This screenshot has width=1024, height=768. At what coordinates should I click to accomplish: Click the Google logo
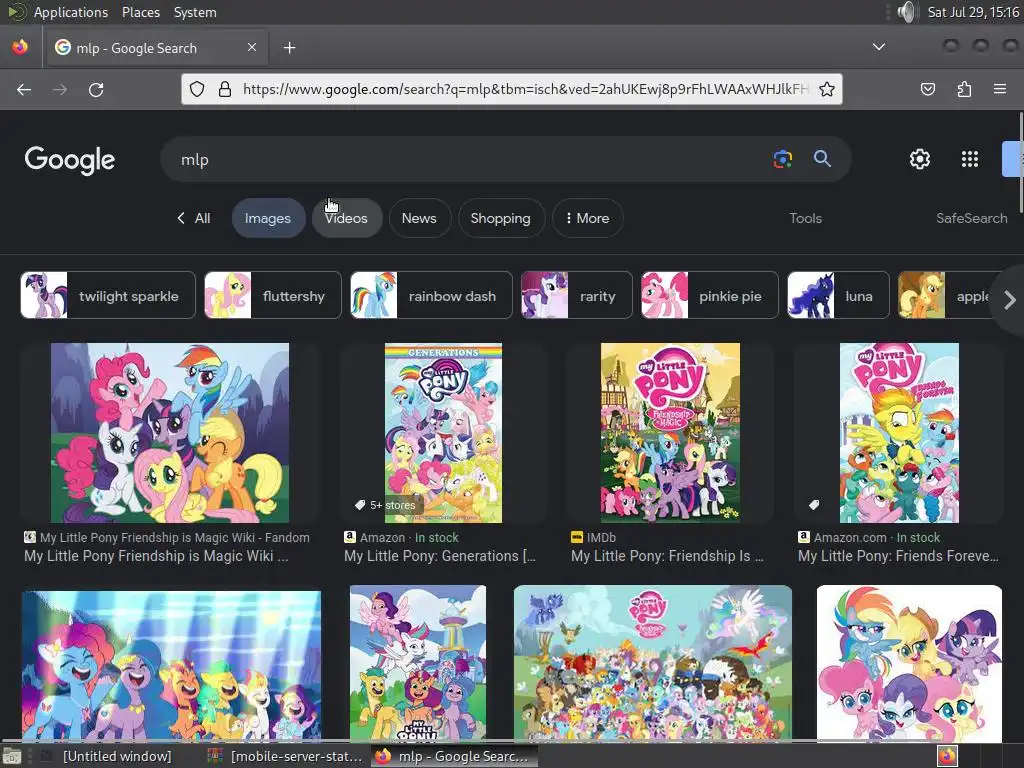pyautogui.click(x=70, y=160)
